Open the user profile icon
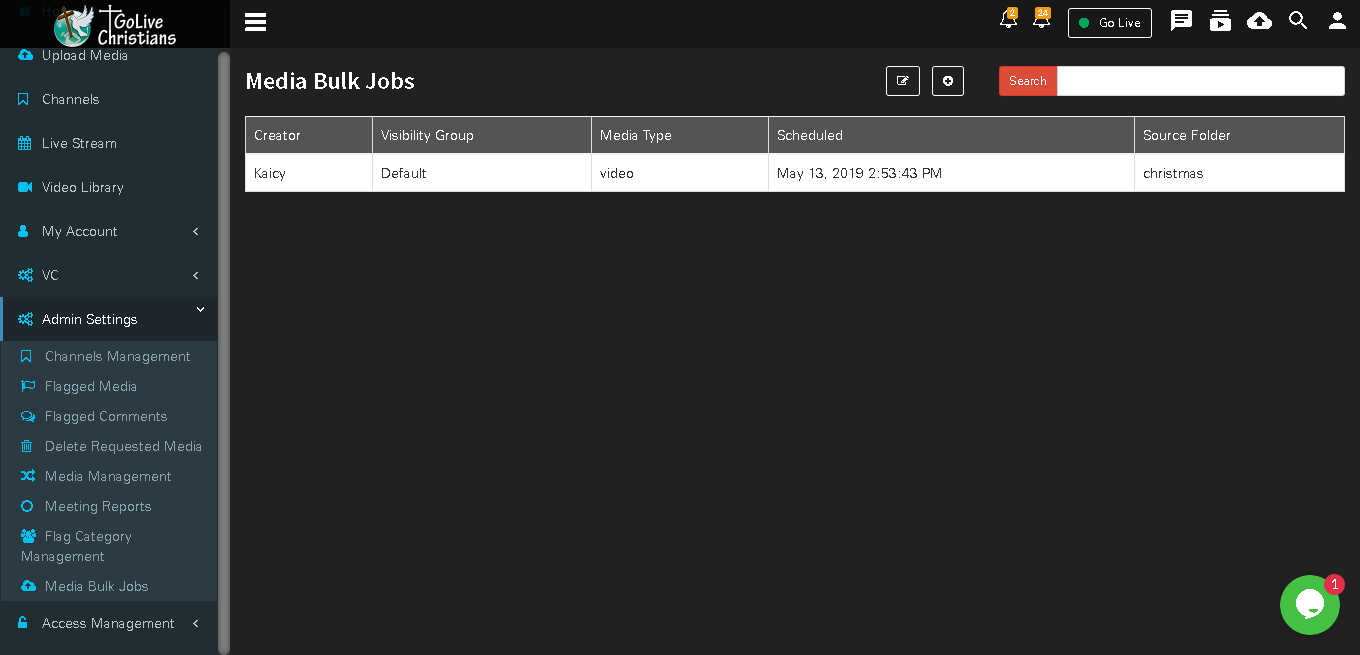1360x655 pixels. point(1337,20)
